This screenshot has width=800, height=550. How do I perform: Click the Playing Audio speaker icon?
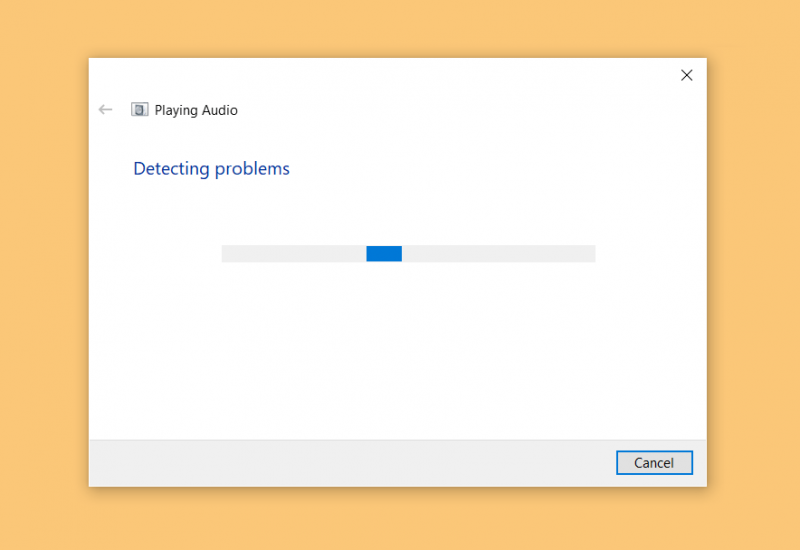pyautogui.click(x=140, y=109)
